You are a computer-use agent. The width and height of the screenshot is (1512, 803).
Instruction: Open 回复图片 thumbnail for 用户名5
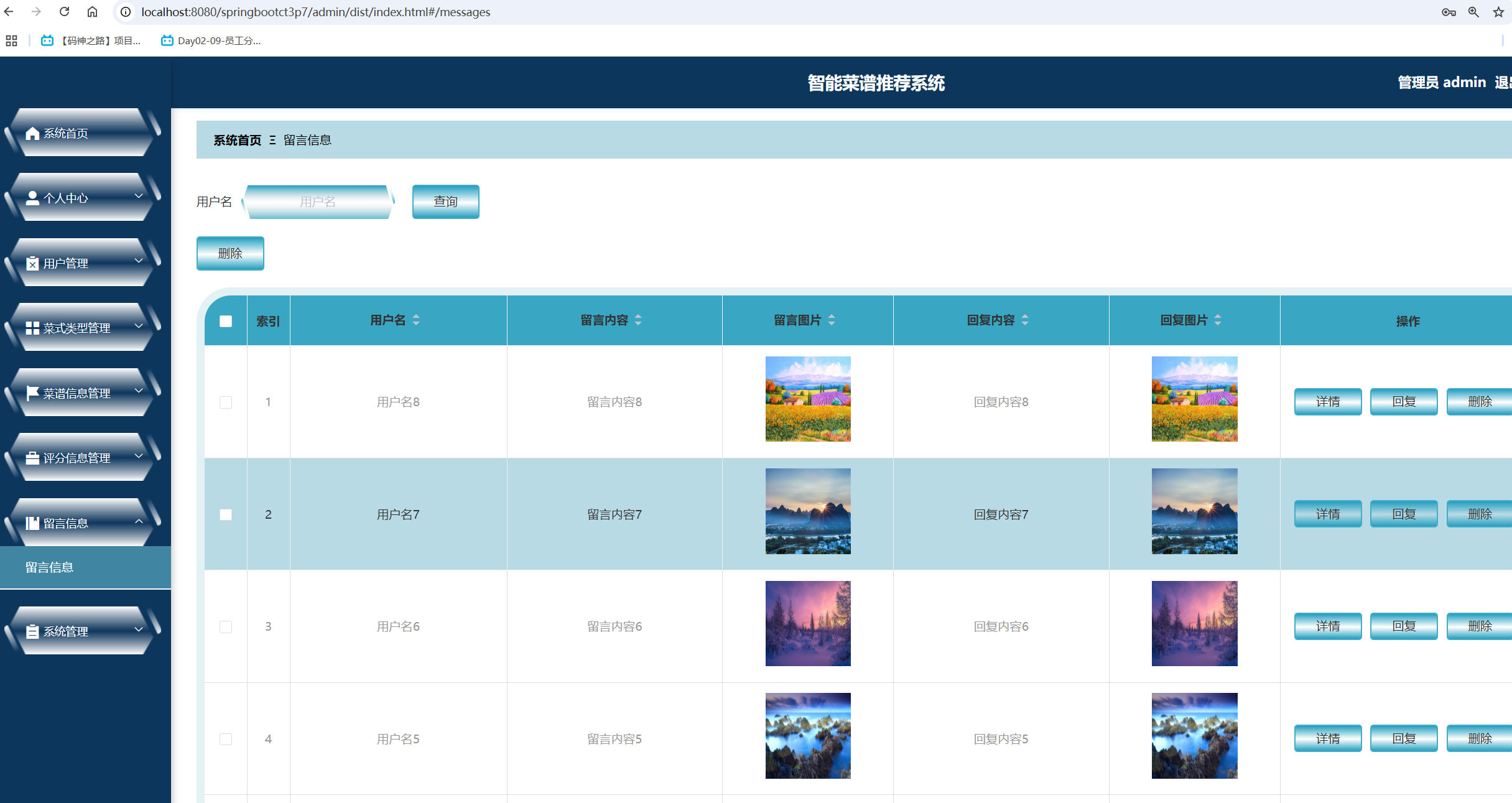pos(1194,736)
